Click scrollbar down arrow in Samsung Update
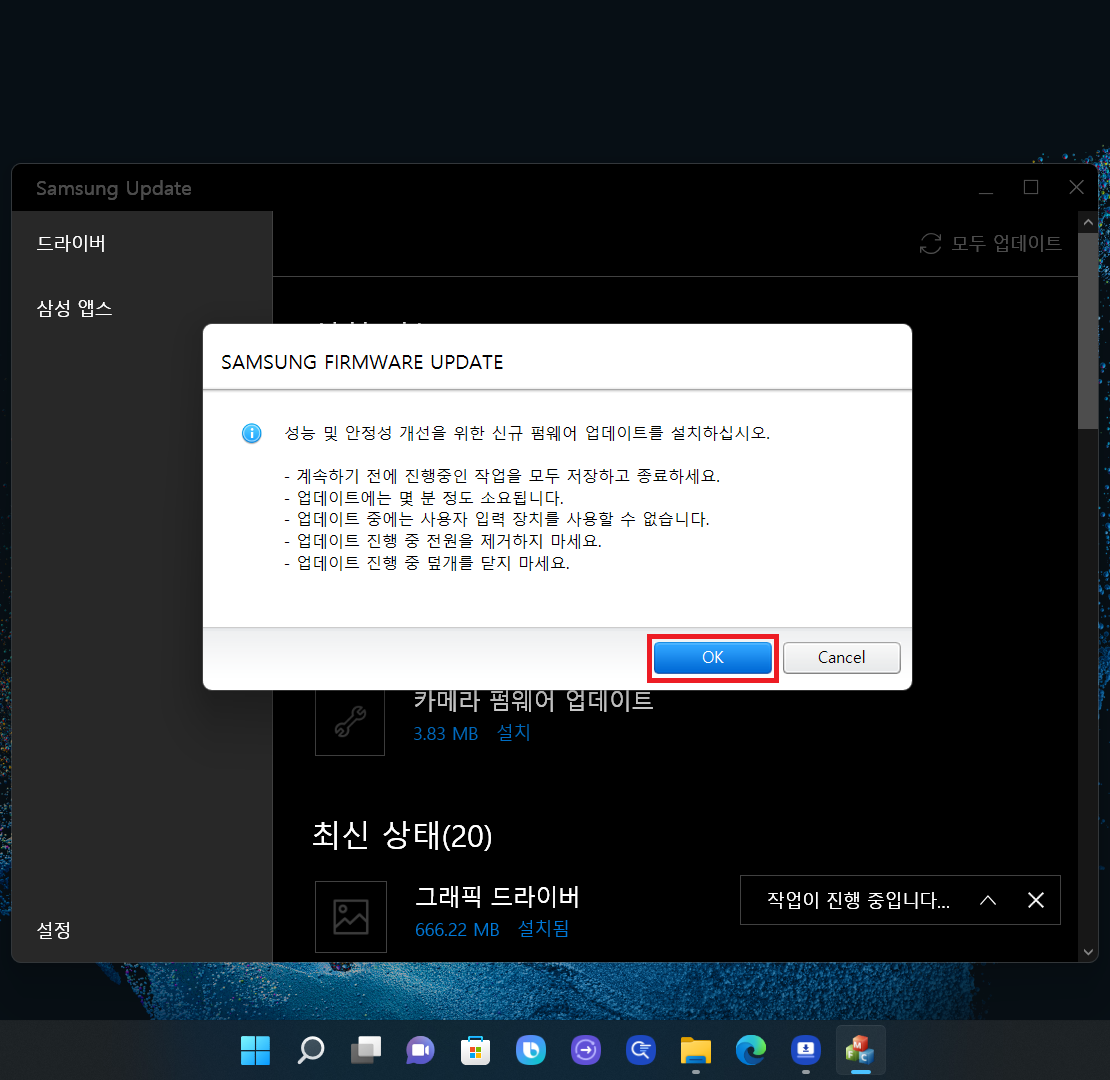 pyautogui.click(x=1088, y=952)
